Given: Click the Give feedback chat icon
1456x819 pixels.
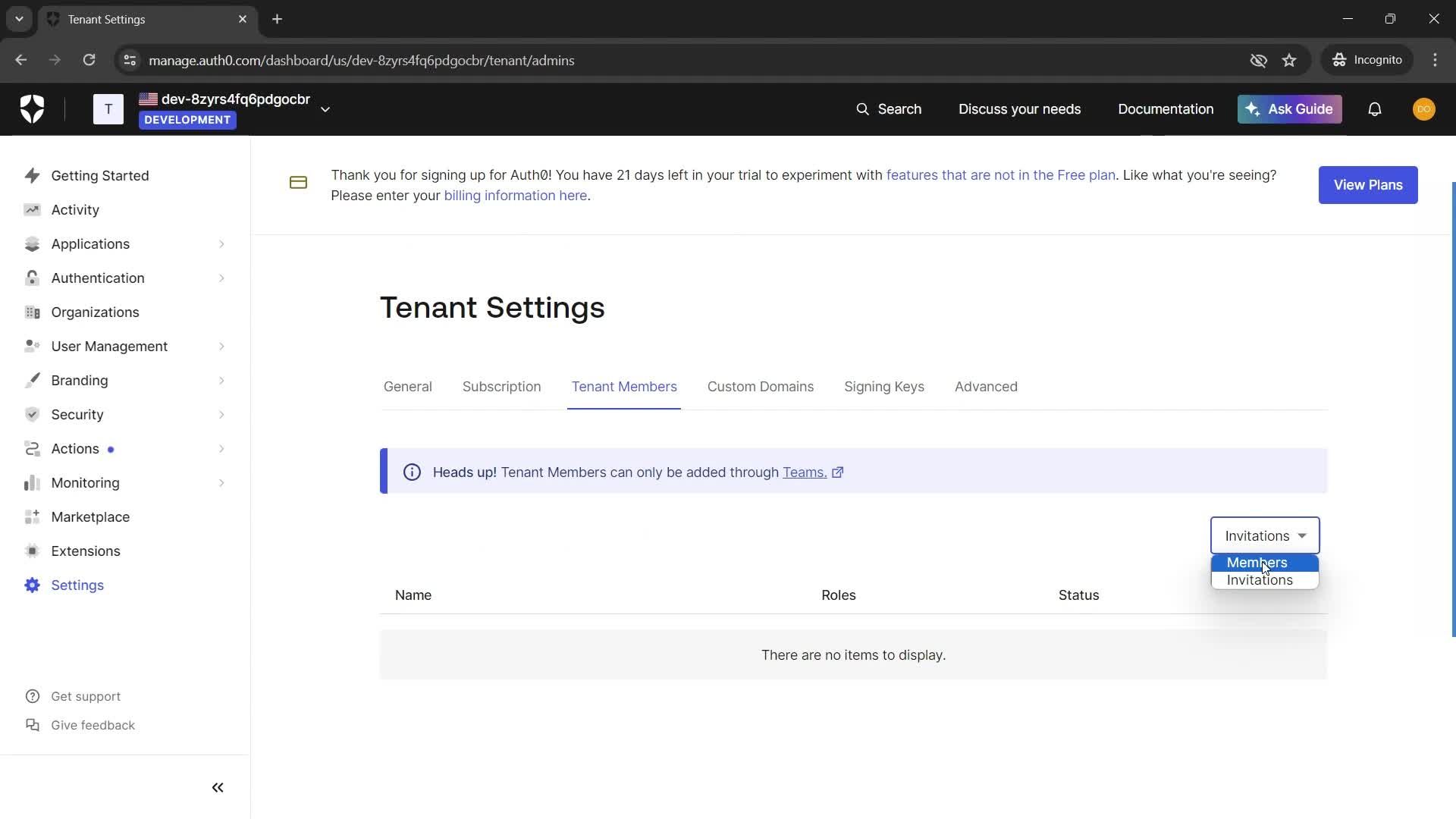Looking at the screenshot, I should (x=32, y=725).
